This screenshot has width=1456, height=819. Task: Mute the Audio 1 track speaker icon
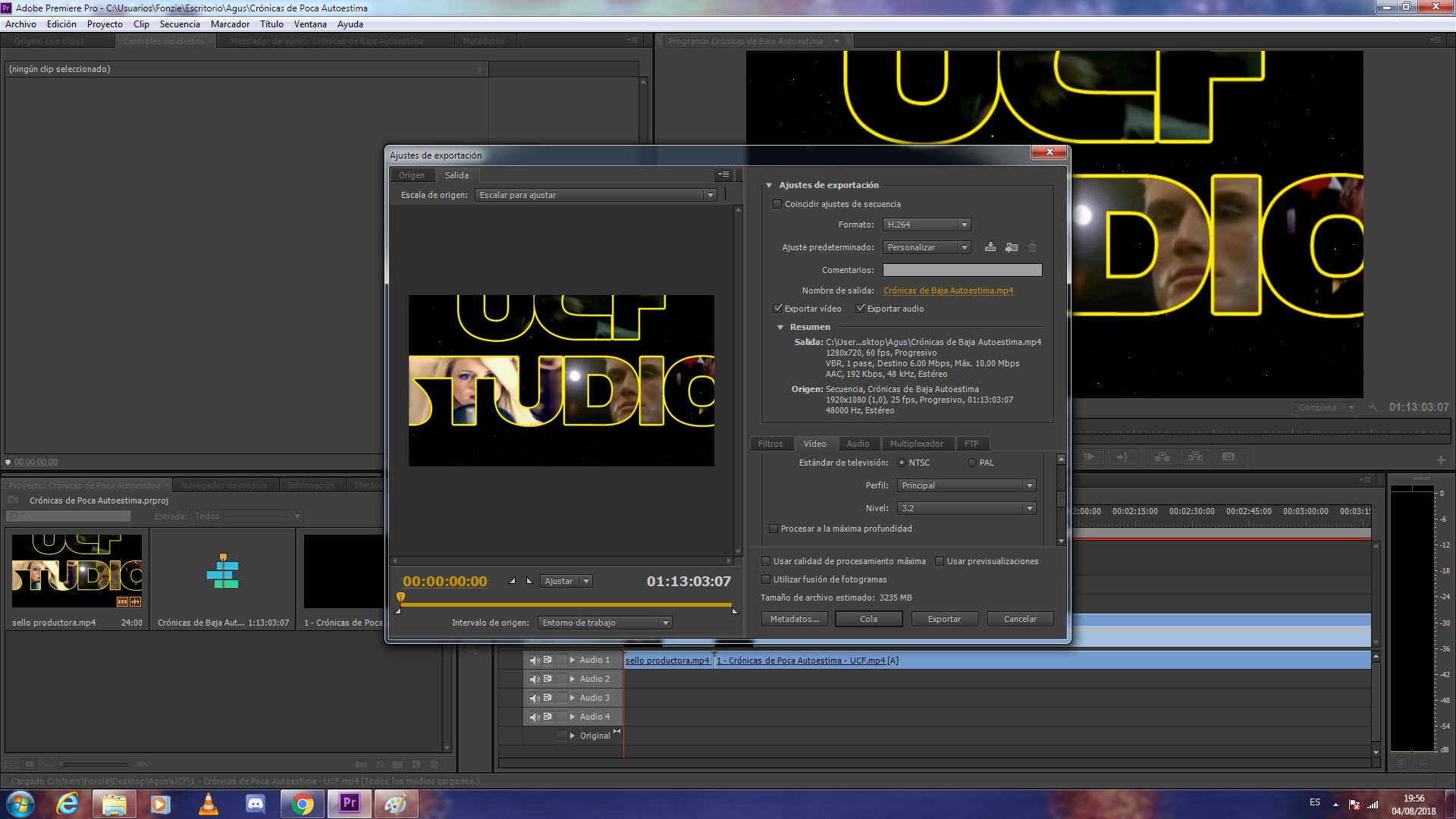tap(534, 660)
